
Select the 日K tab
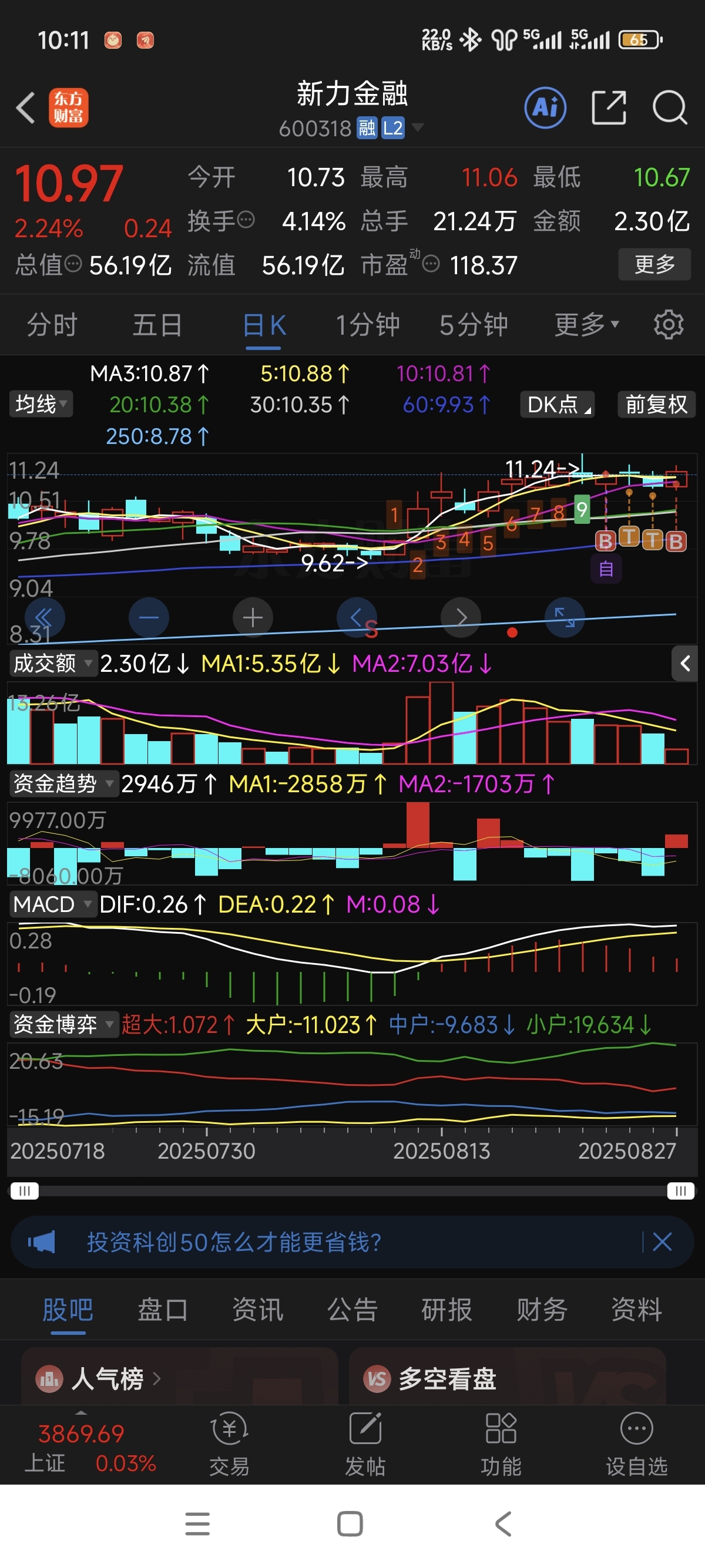tap(264, 325)
